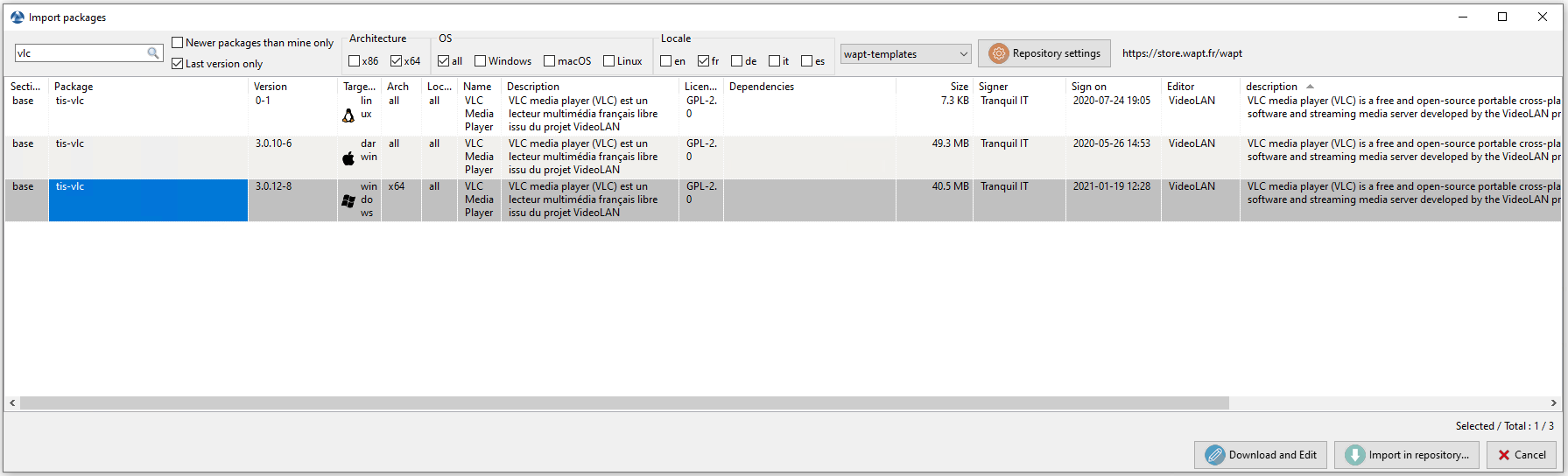Click the https://store.wapt.fr/wapt URL text
1568x476 pixels.
(x=1182, y=53)
